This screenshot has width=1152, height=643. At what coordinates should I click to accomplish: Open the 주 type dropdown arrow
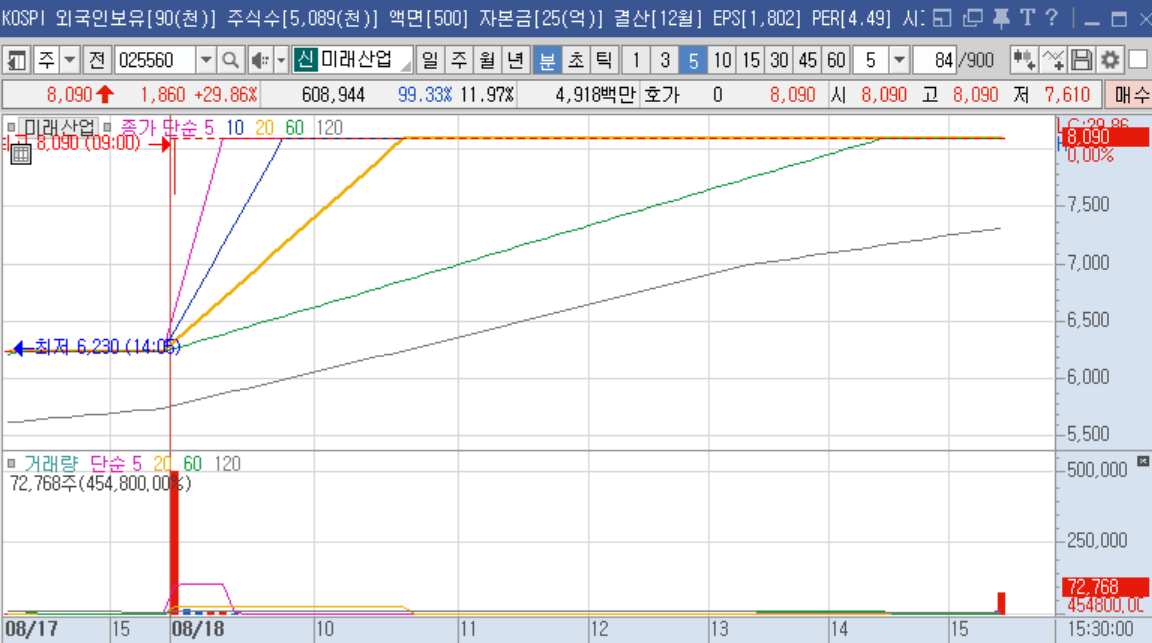70,60
